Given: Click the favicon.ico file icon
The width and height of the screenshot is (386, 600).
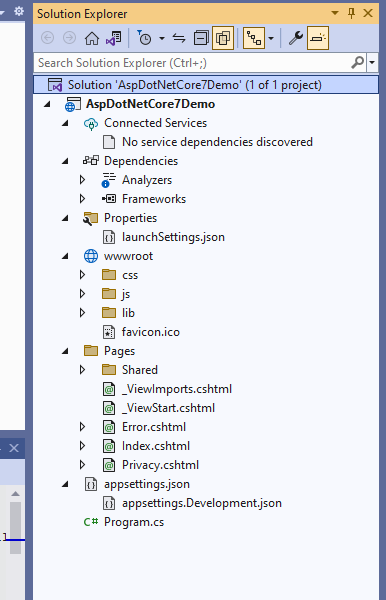Looking at the screenshot, I should coord(109,332).
